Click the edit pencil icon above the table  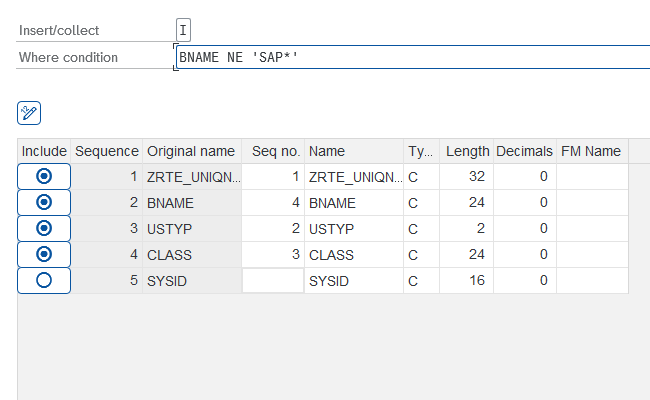coord(29,113)
